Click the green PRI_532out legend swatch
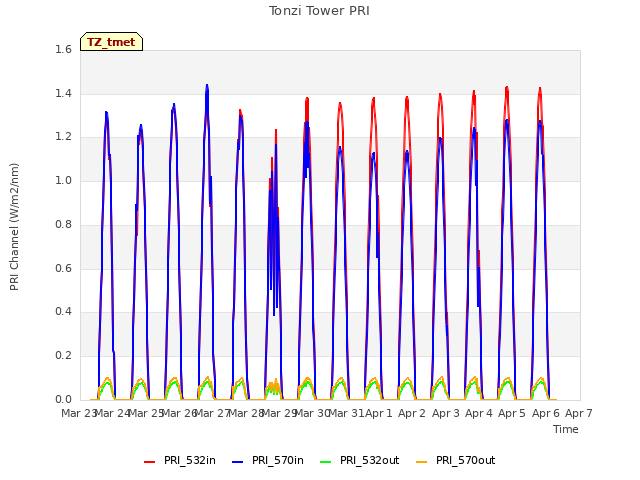The image size is (640, 480). [326, 462]
